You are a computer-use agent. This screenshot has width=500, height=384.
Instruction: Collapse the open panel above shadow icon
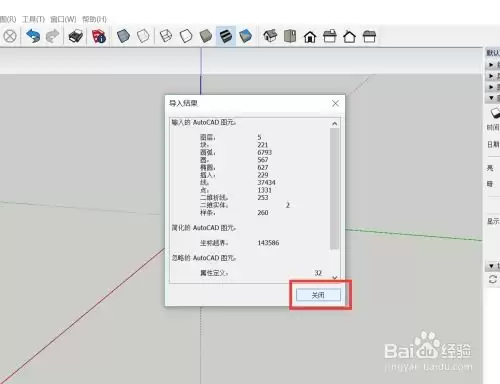[491, 98]
